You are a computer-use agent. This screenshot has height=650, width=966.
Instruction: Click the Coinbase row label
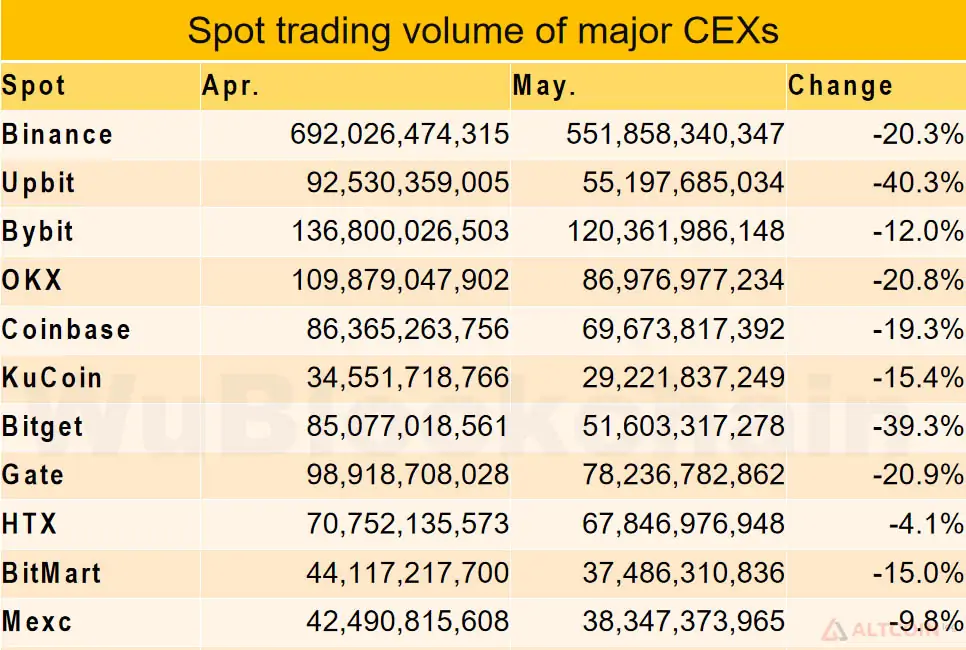pos(66,329)
